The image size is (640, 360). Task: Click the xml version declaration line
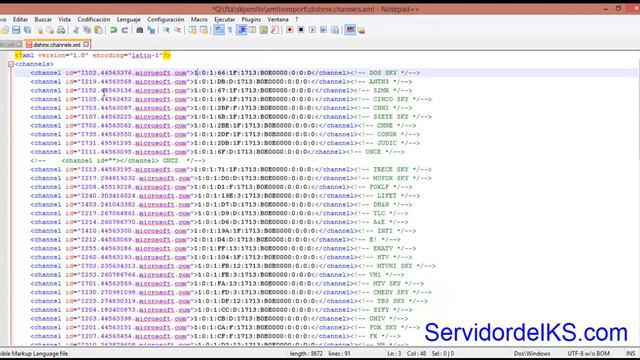point(93,56)
